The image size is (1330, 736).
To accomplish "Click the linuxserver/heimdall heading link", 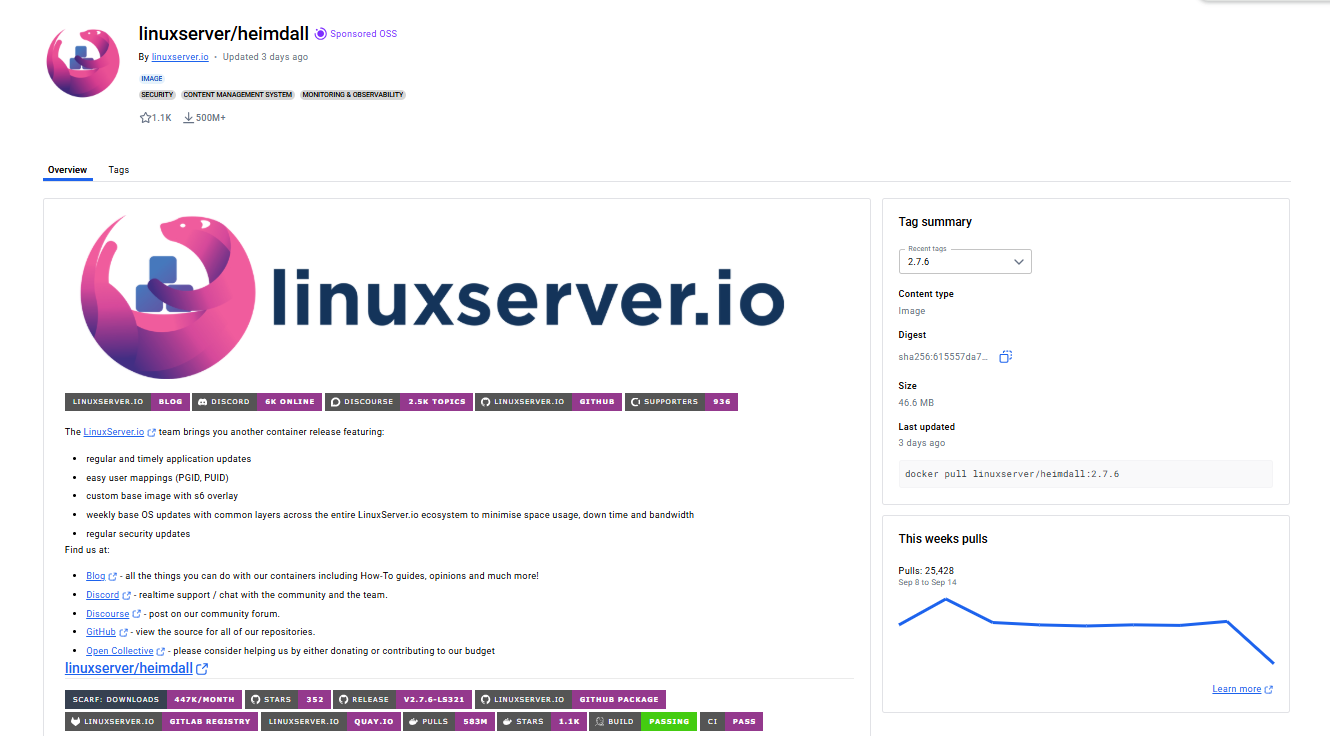I will tap(129, 668).
